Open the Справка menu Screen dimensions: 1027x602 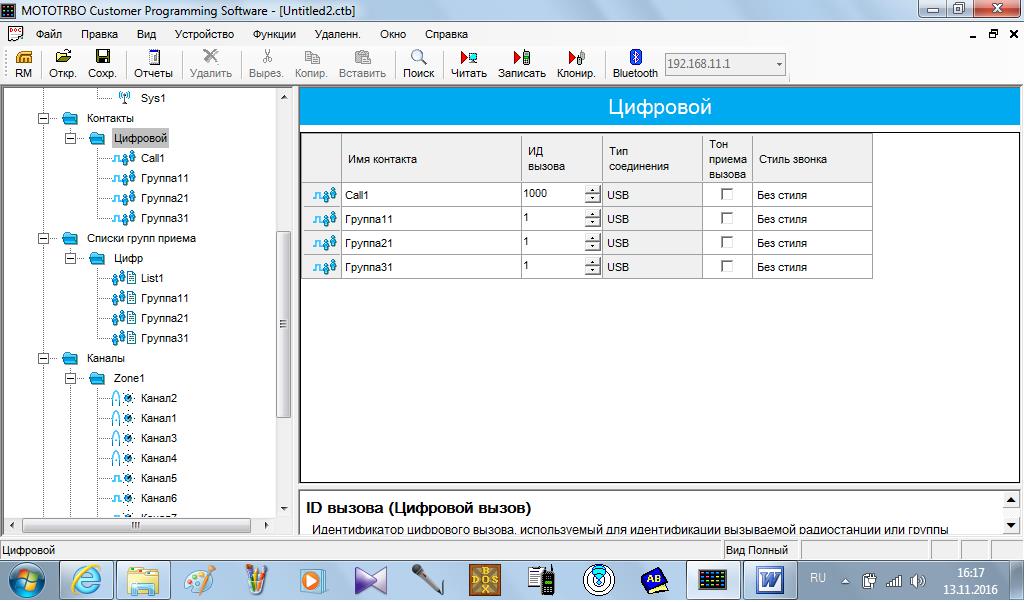tap(446, 34)
